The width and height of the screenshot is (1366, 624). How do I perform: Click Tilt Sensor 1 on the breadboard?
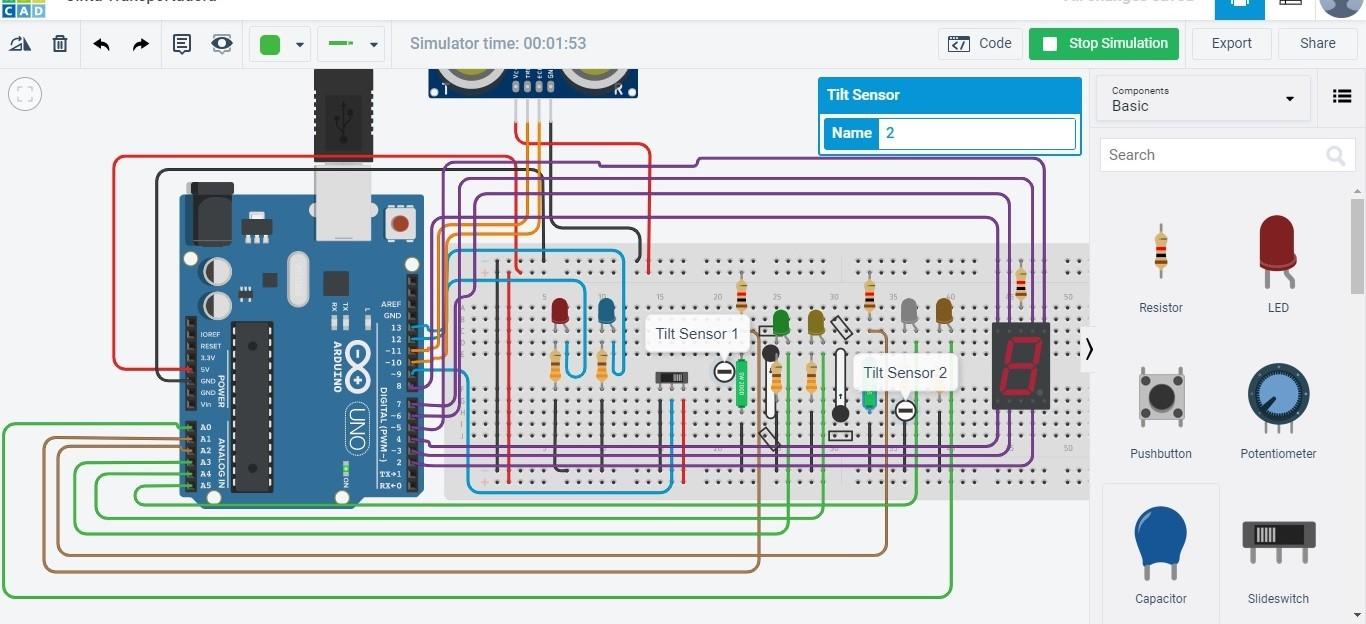[x=697, y=333]
